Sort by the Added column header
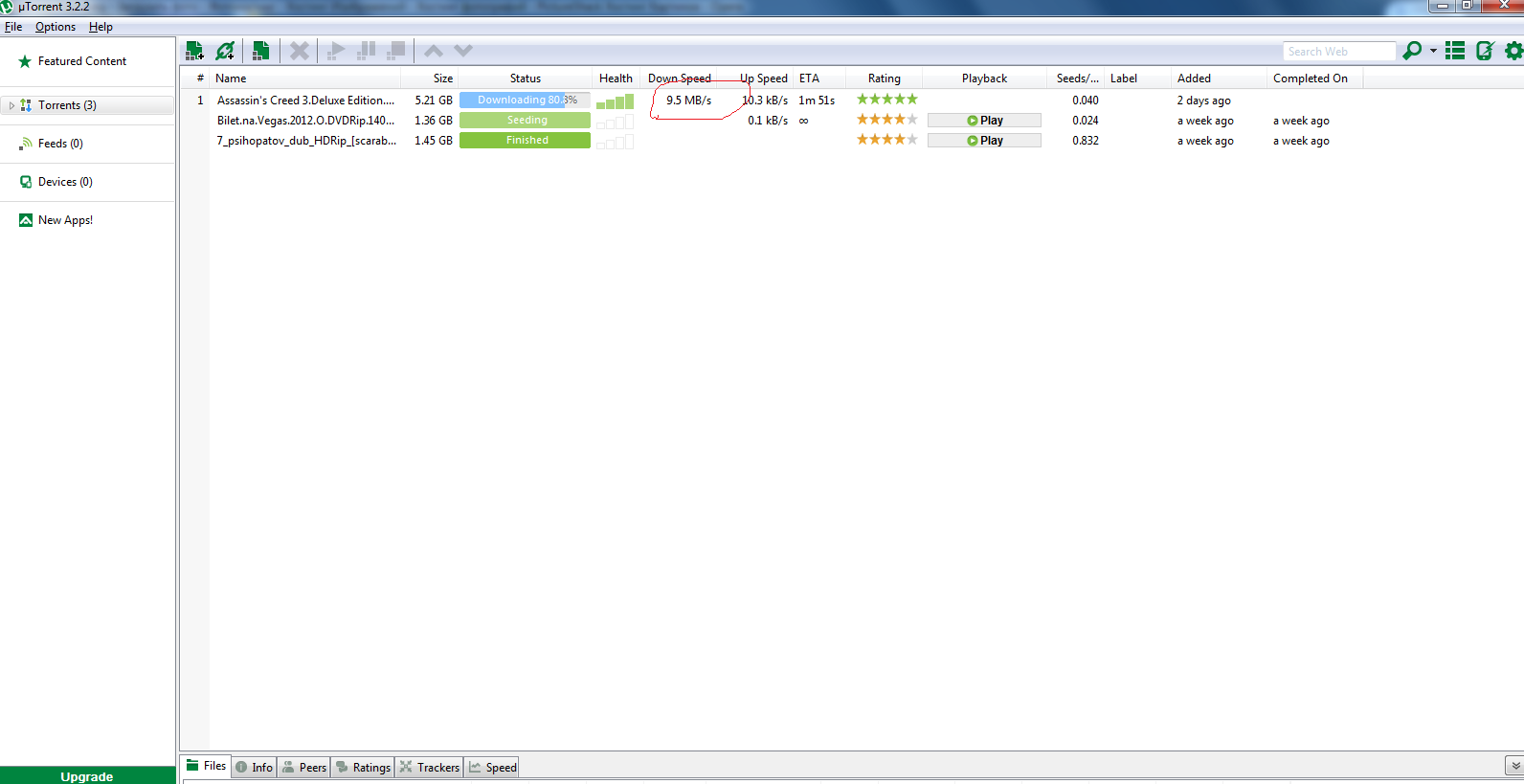The width and height of the screenshot is (1524, 784). (1219, 78)
